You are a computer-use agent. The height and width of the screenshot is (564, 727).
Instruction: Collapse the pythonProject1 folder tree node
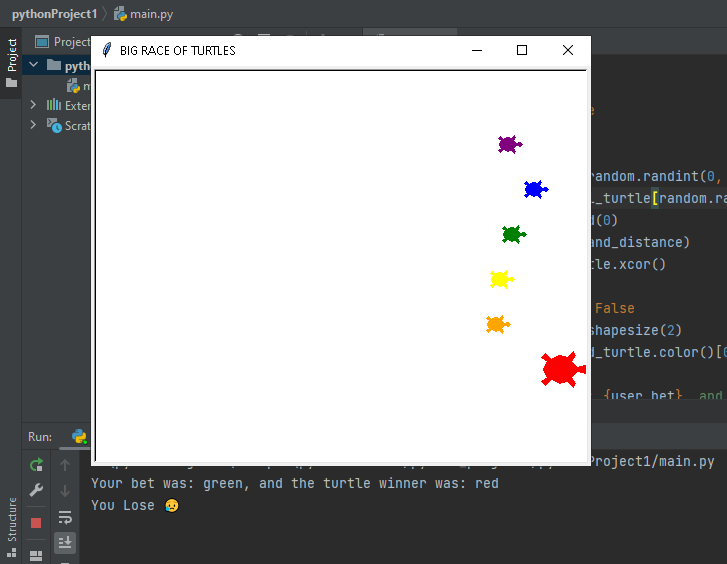pyautogui.click(x=33, y=65)
